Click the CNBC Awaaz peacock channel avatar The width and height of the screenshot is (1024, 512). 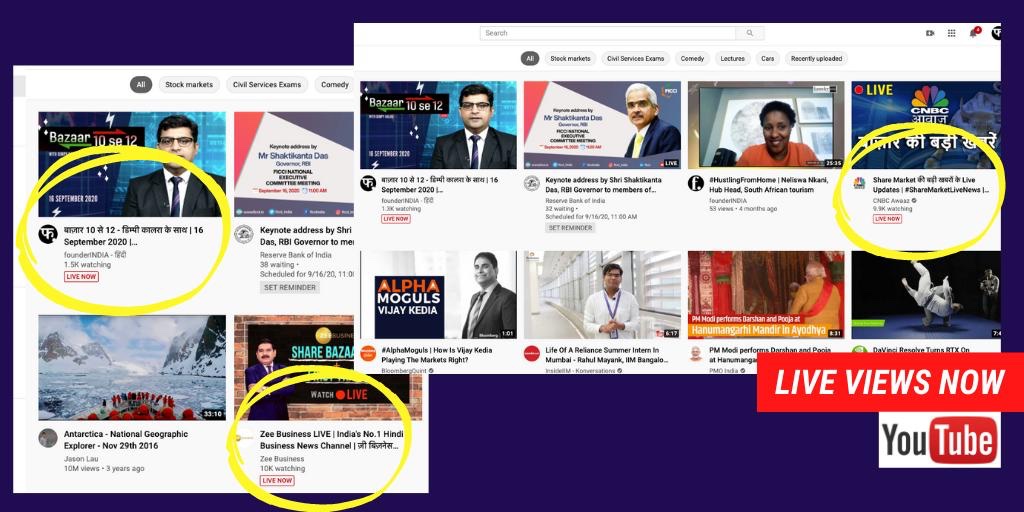[x=859, y=183]
